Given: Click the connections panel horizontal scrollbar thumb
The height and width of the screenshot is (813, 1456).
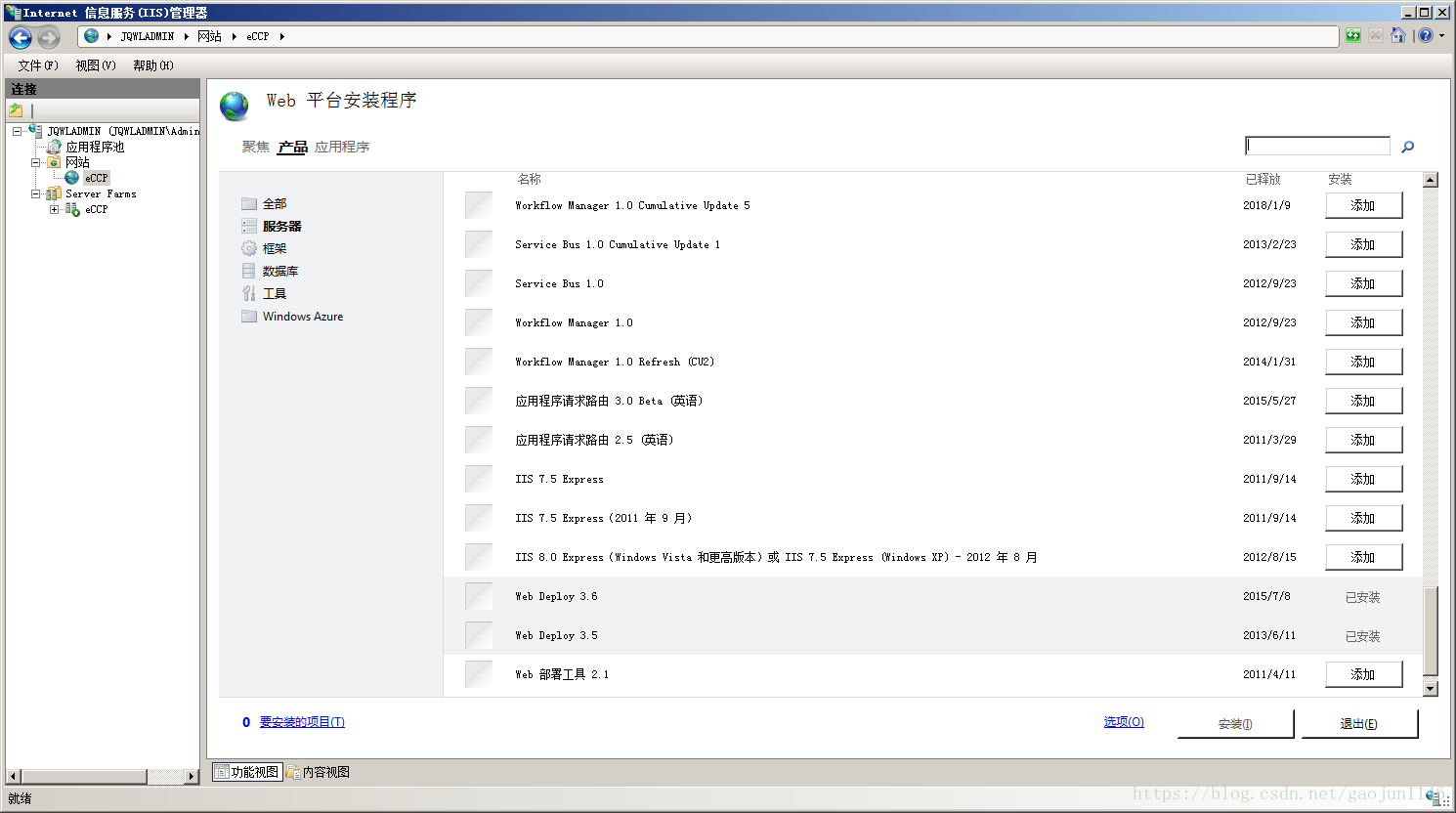Looking at the screenshot, I should click(83, 776).
